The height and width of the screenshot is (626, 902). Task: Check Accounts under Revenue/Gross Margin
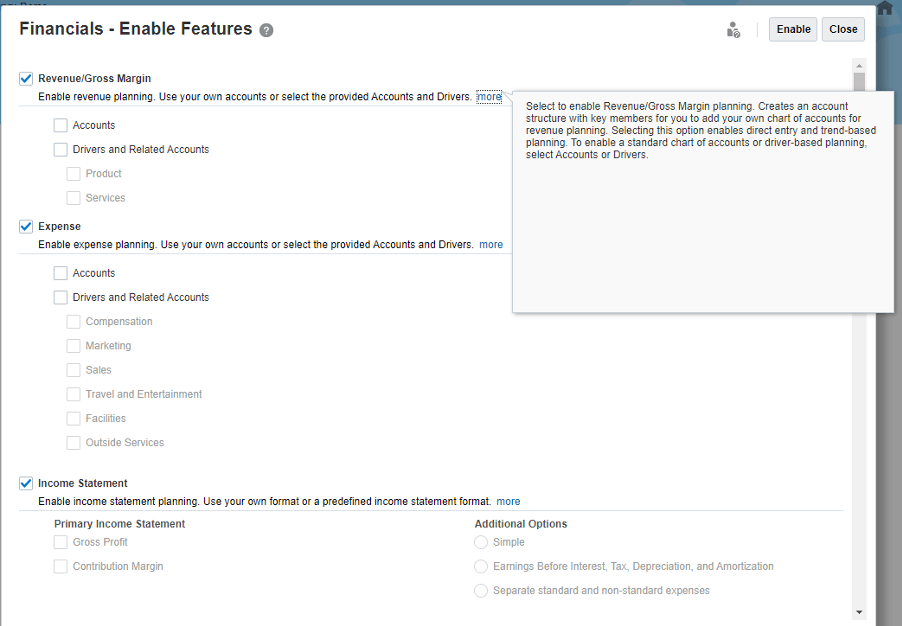(x=61, y=125)
